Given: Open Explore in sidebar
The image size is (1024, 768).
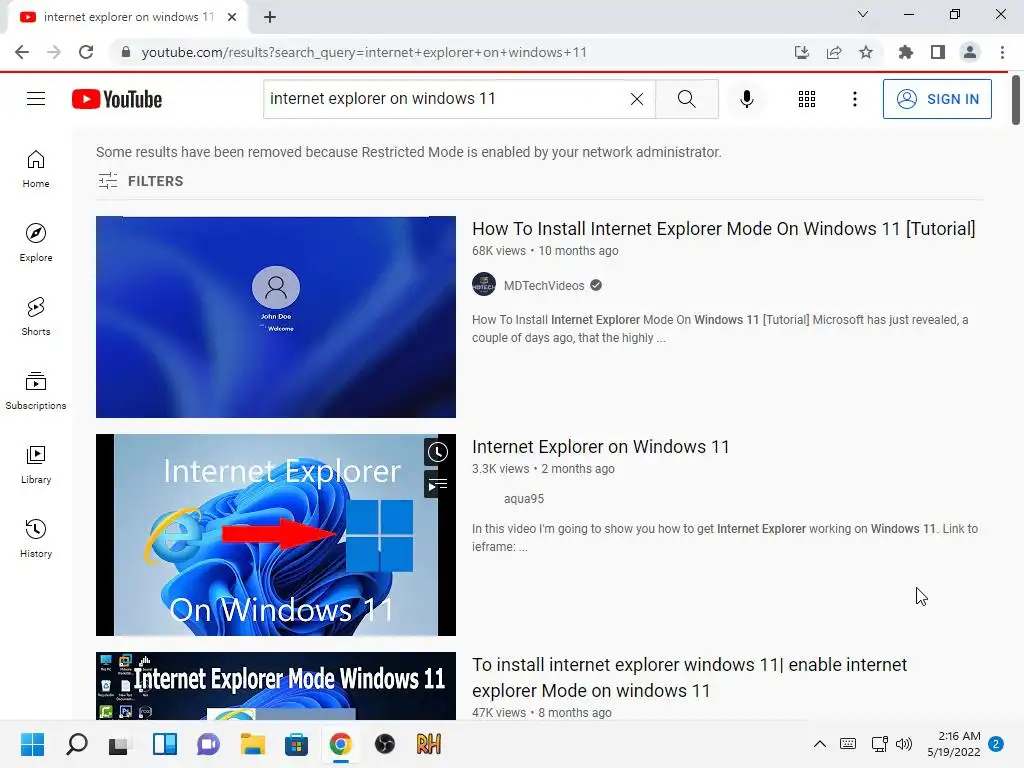Looking at the screenshot, I should coord(36,242).
